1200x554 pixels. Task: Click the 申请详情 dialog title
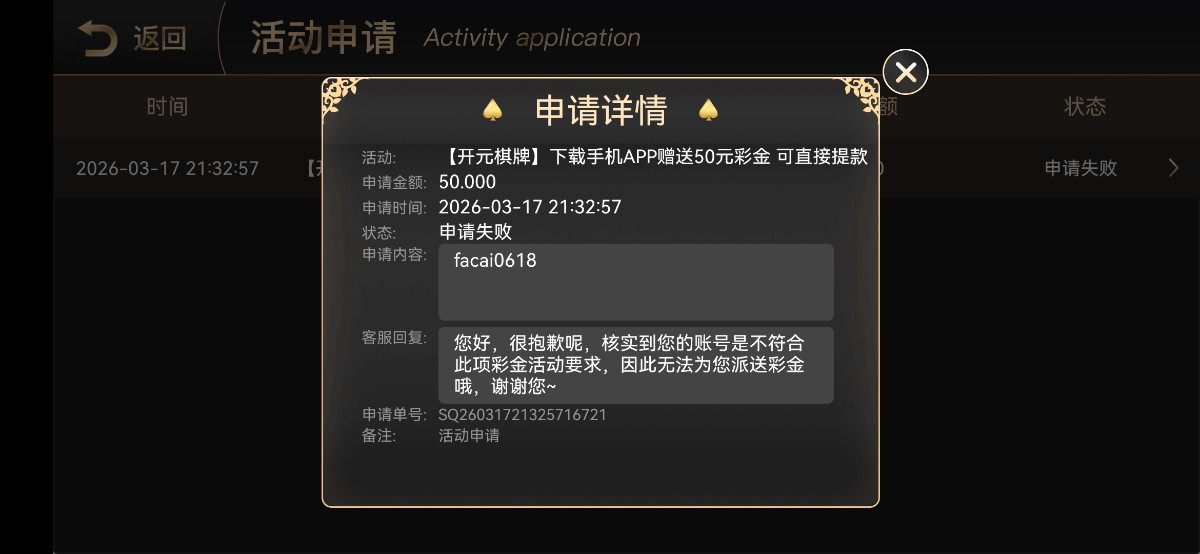pyautogui.click(x=601, y=110)
